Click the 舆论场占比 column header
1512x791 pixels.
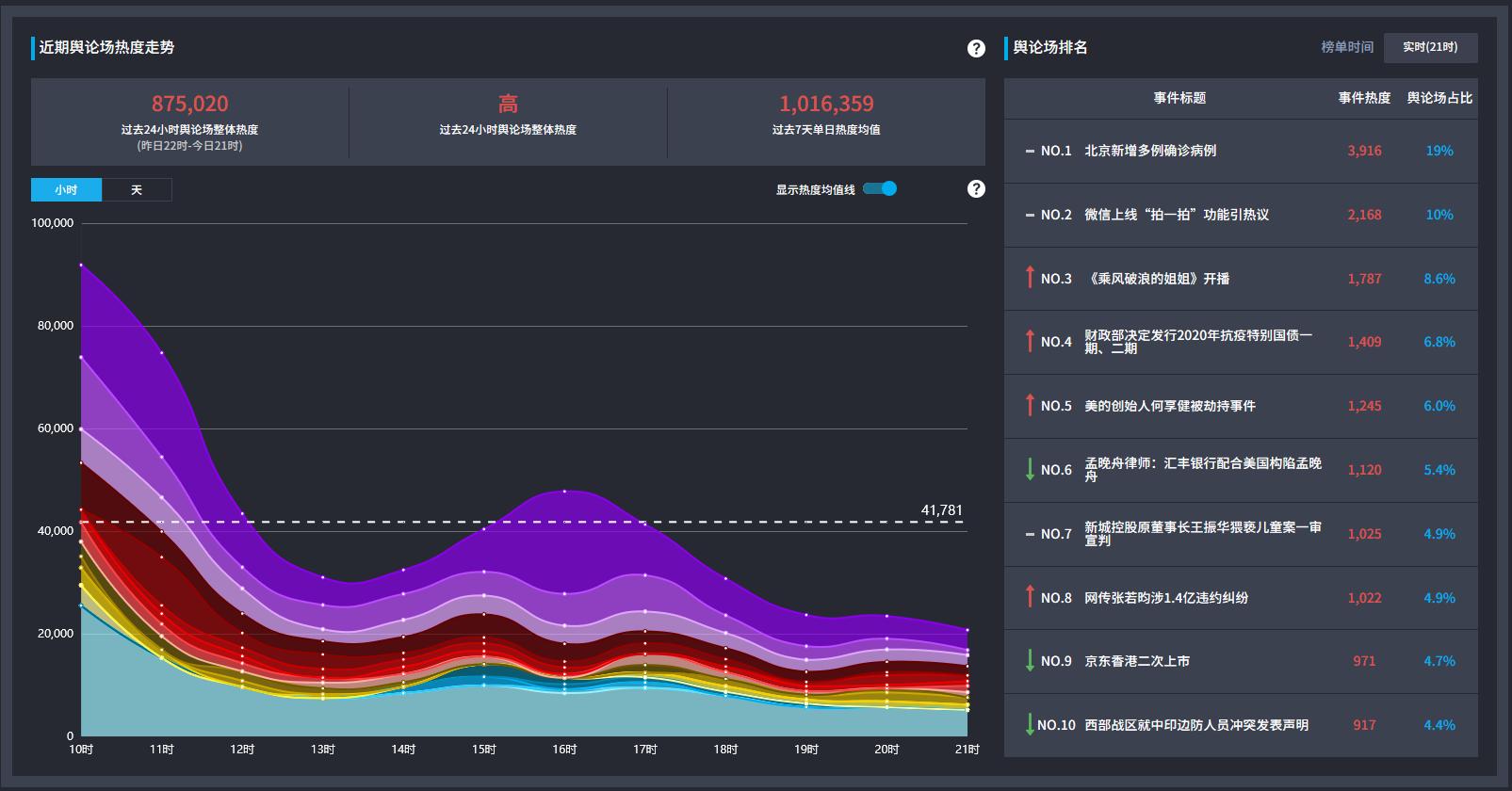(1439, 98)
